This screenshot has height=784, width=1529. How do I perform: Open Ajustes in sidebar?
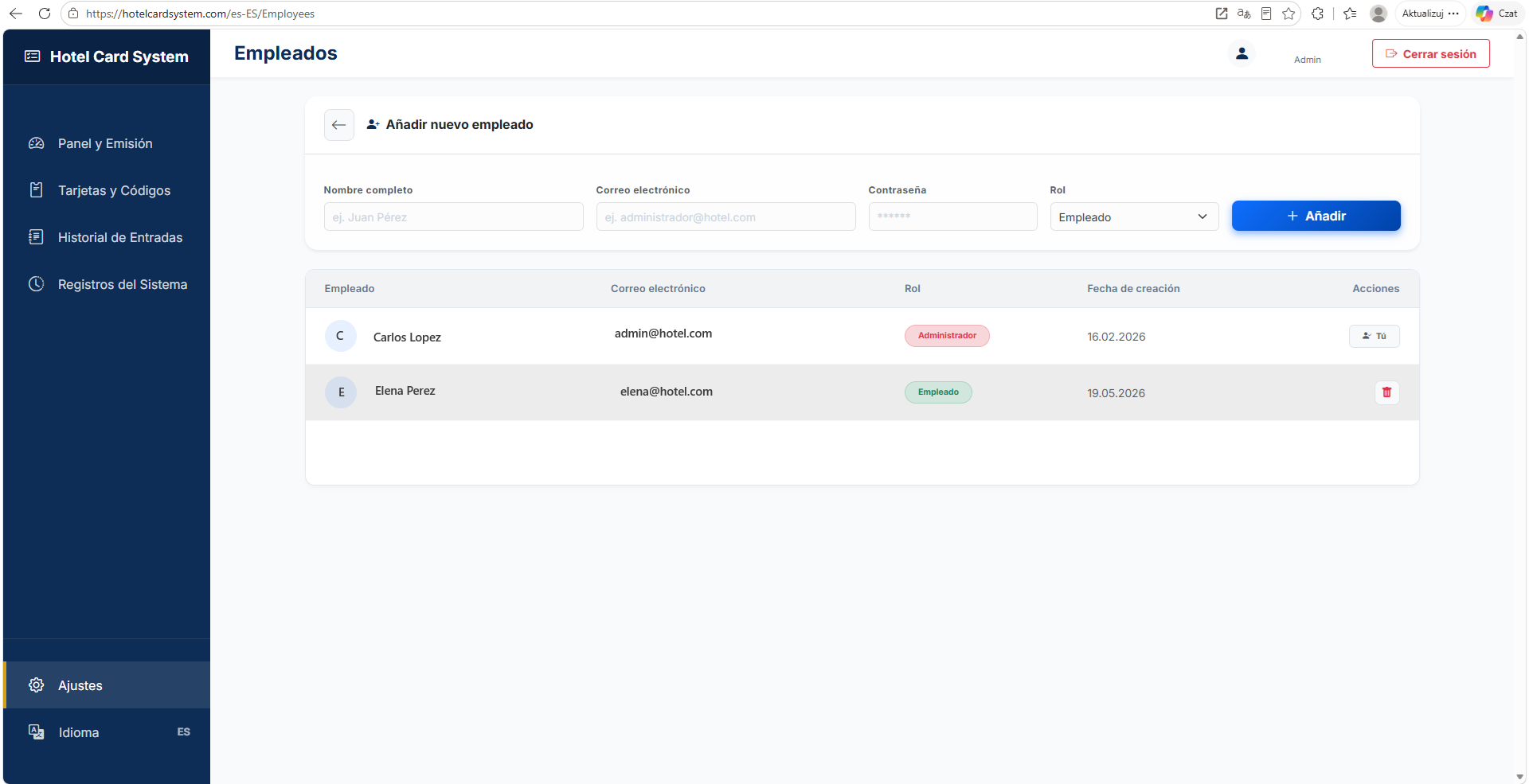[x=107, y=685]
